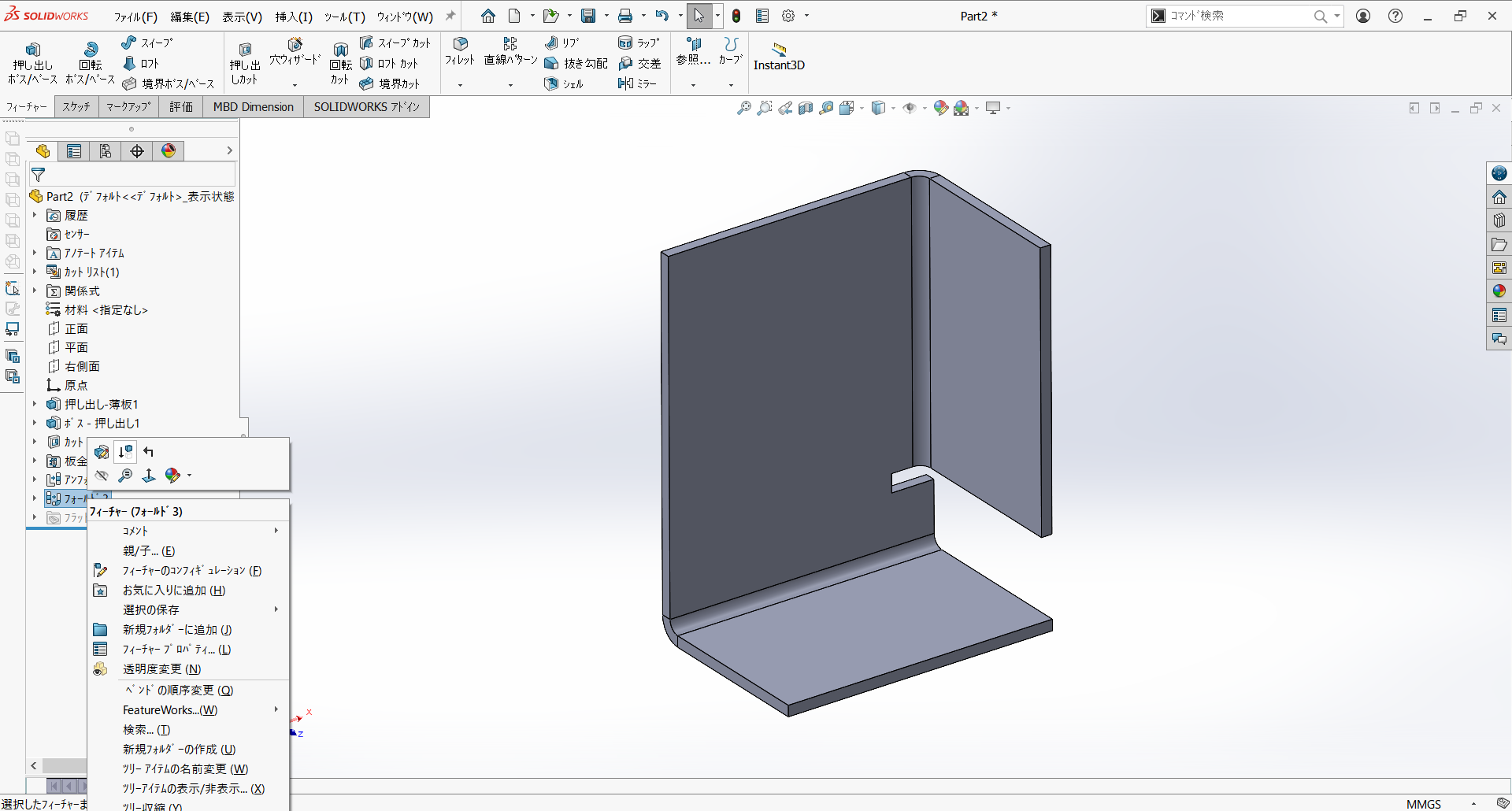The height and width of the screenshot is (811, 1512).
Task: Click Edit Appearance color ball in view toolbar
Action: click(x=940, y=108)
